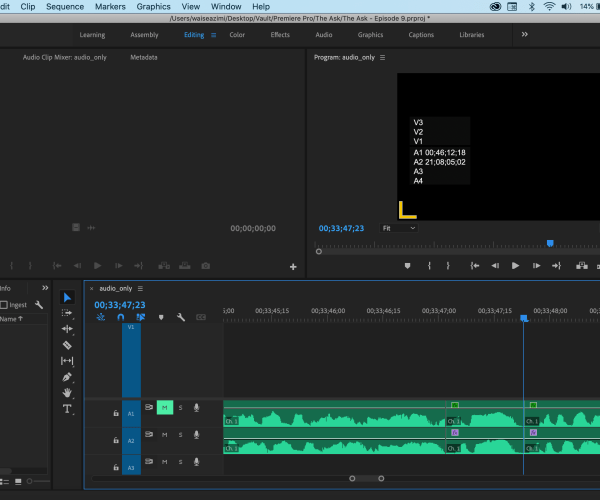The image size is (600, 500).
Task: Select the Pen tool
Action: tap(67, 377)
